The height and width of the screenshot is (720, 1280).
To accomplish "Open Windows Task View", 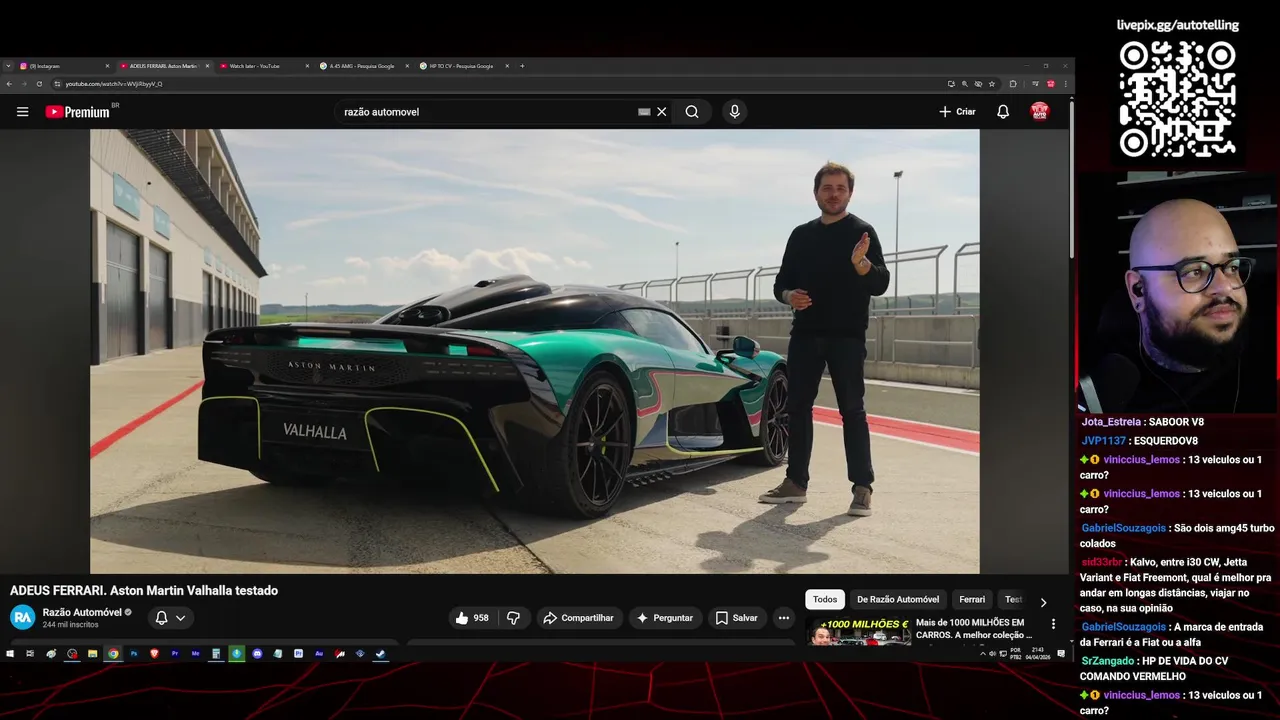I will point(30,653).
